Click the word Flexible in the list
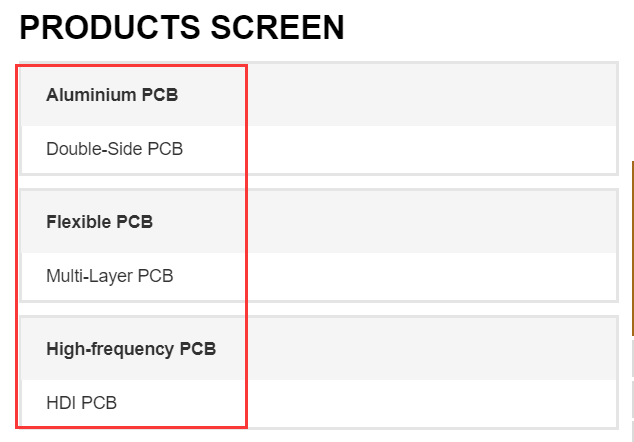 coord(79,221)
